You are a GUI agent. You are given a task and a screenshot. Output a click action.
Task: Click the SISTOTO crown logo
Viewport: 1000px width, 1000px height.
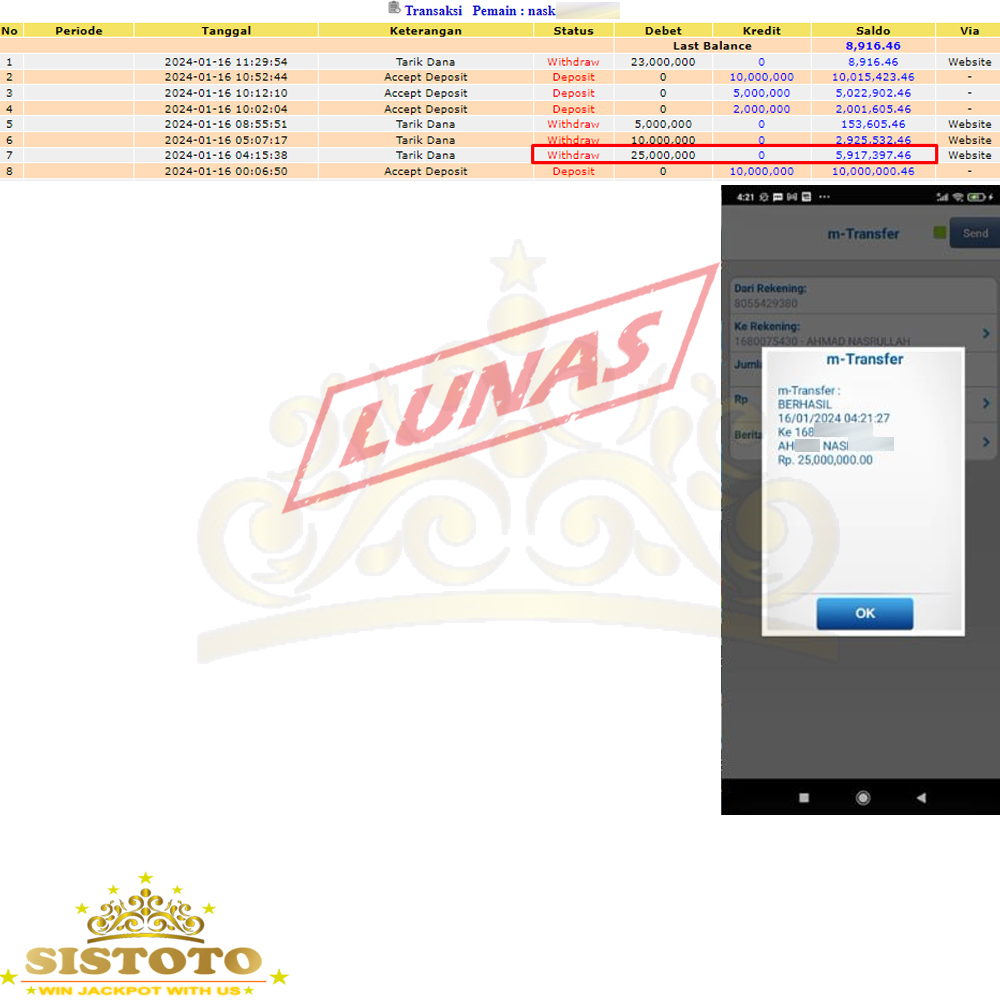pos(144,935)
